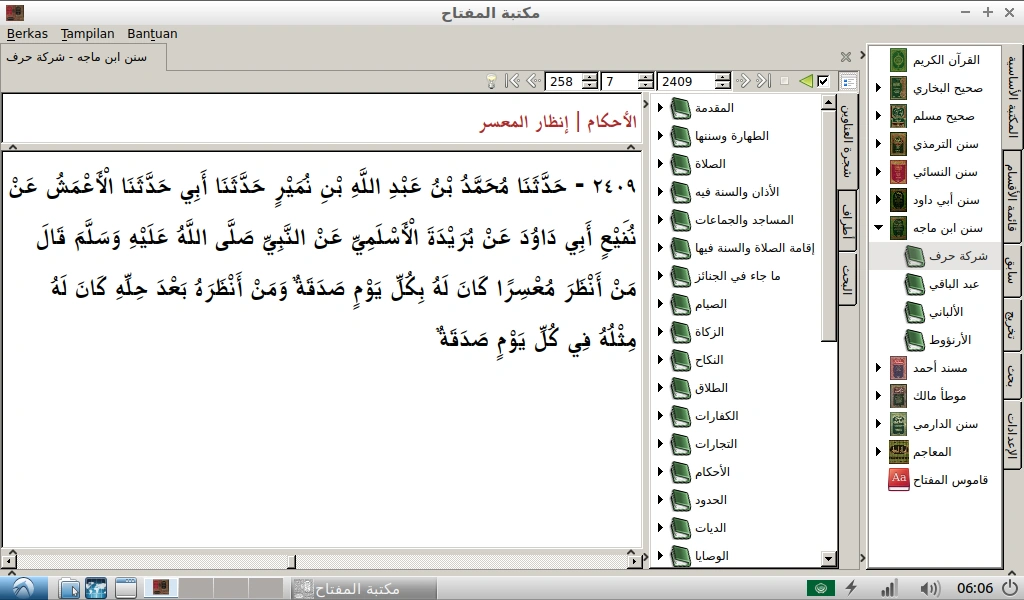Viewport: 1024px width, 600px height.
Task: Click the green back-arrow navigation icon
Action: pos(806,81)
